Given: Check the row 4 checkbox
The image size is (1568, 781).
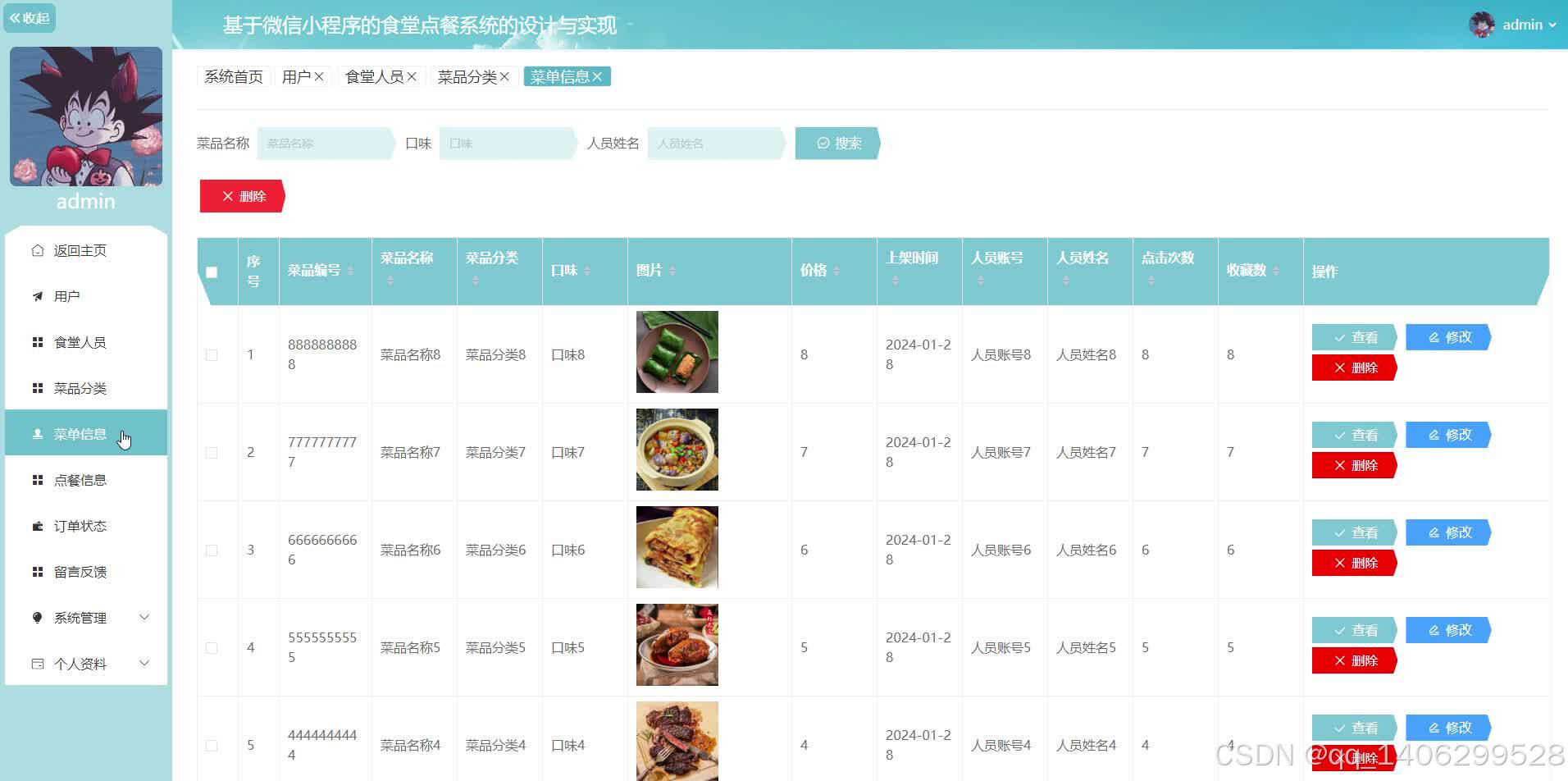Looking at the screenshot, I should [212, 648].
